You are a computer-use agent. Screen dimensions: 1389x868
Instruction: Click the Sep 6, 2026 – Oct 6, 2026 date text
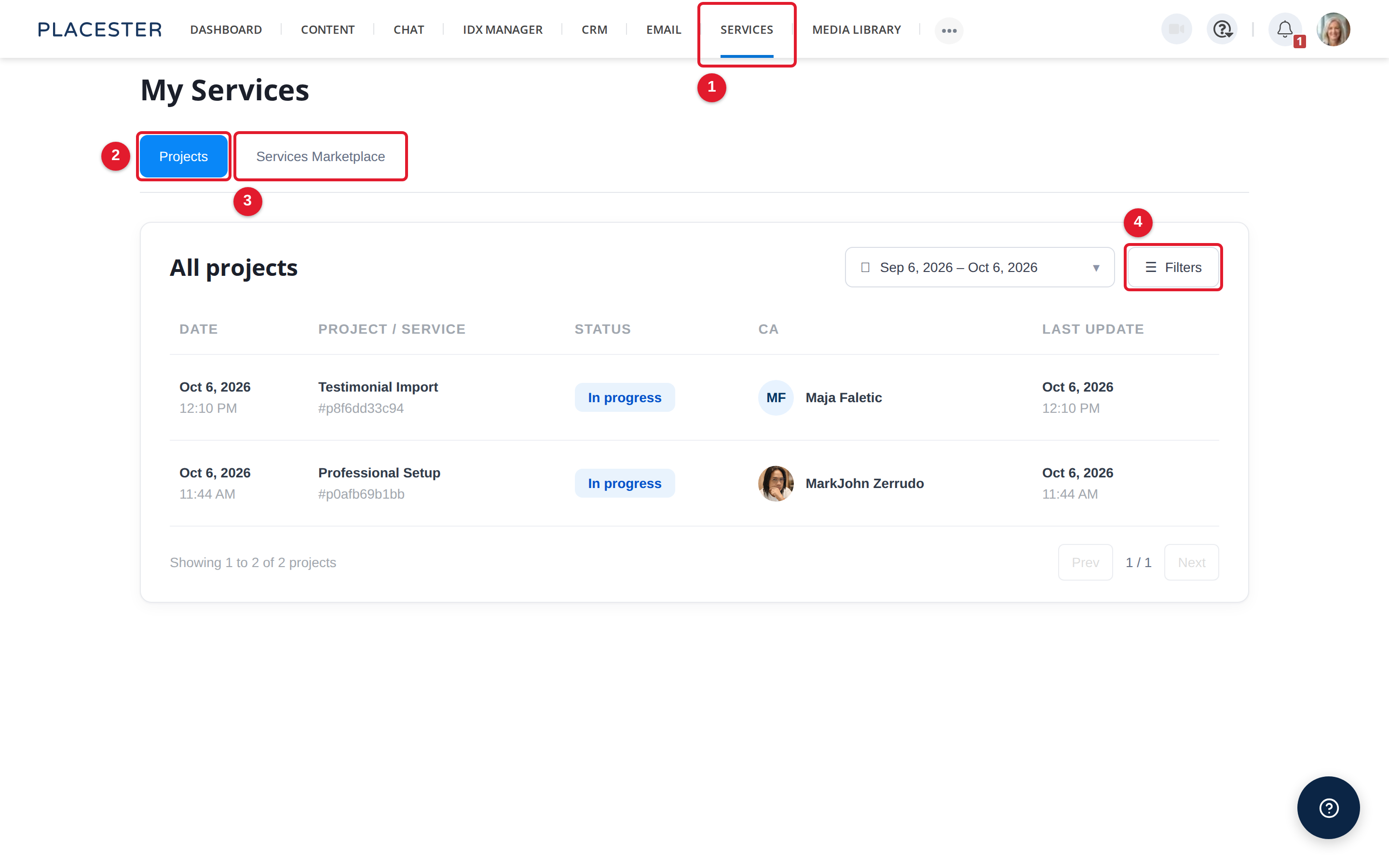pos(958,268)
